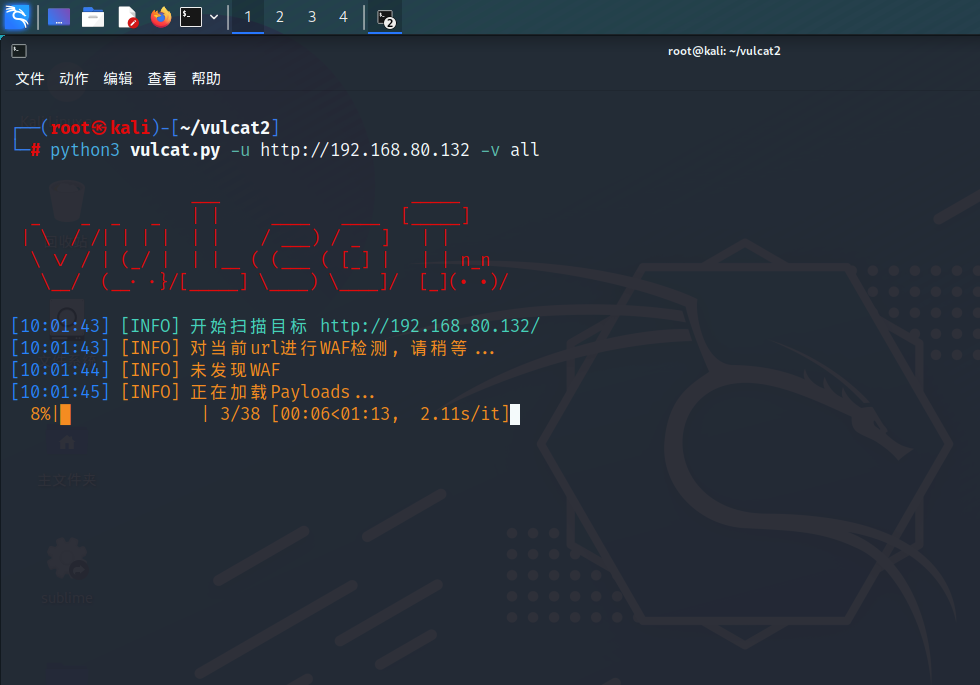Click the terminal window title bar icon

19,51
